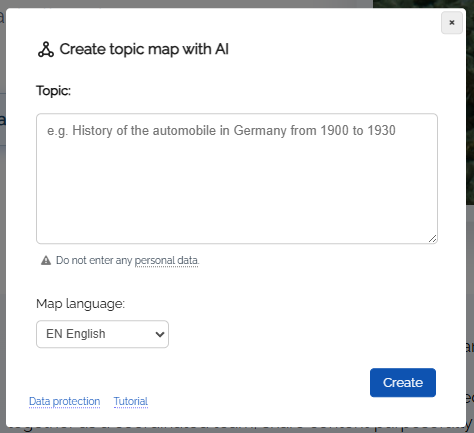Open the personal data info link
The image size is (474, 433).
tap(166, 260)
